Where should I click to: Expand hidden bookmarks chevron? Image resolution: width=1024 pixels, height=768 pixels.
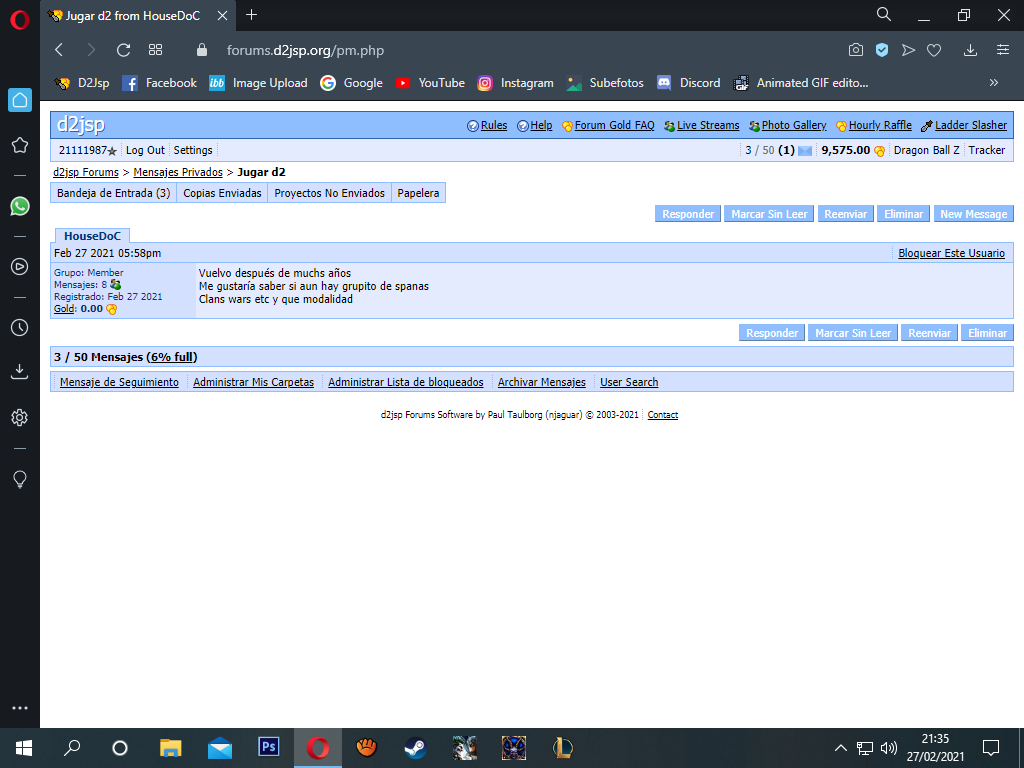coord(994,83)
